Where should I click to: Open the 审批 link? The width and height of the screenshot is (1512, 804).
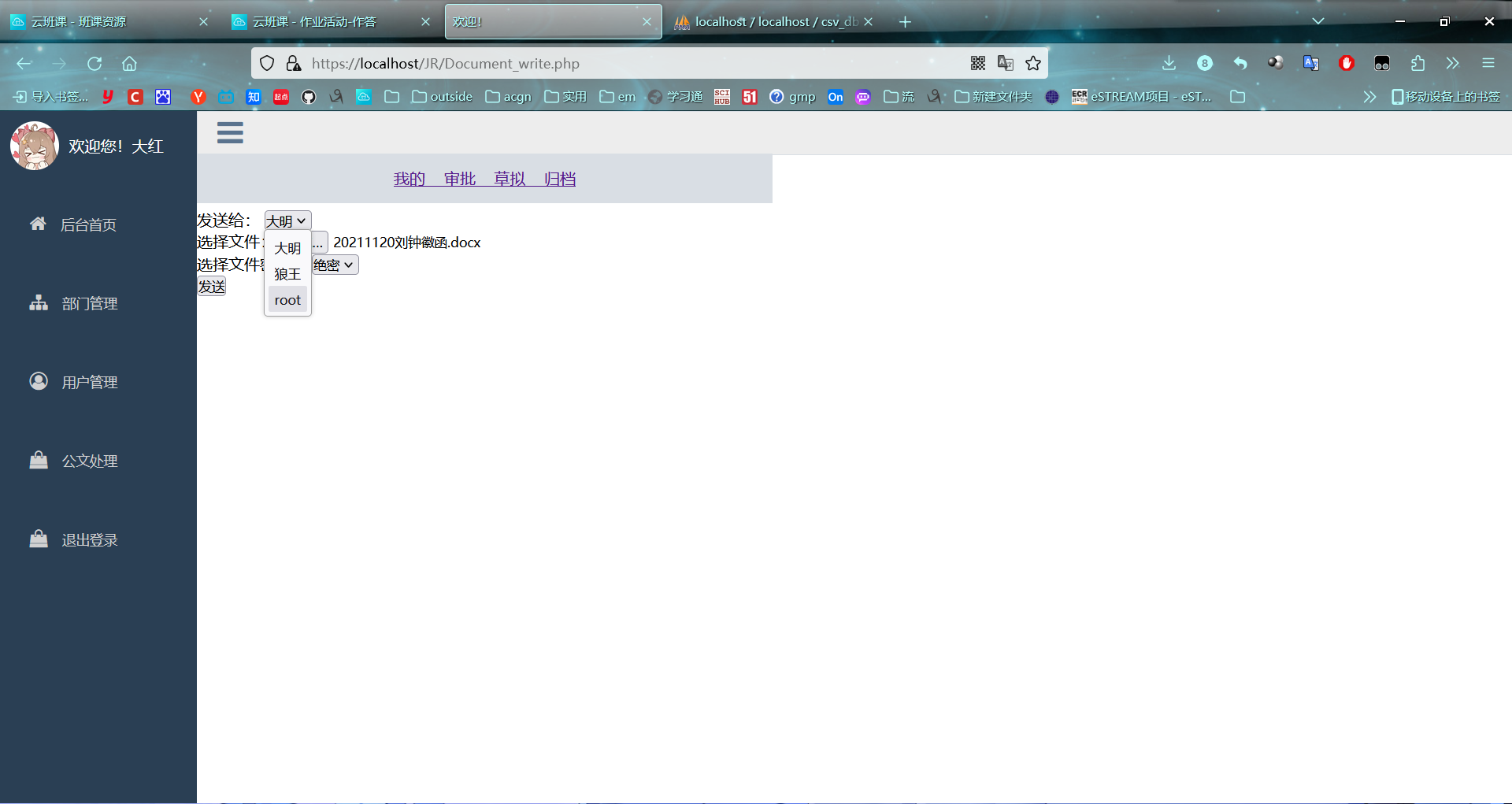click(460, 180)
